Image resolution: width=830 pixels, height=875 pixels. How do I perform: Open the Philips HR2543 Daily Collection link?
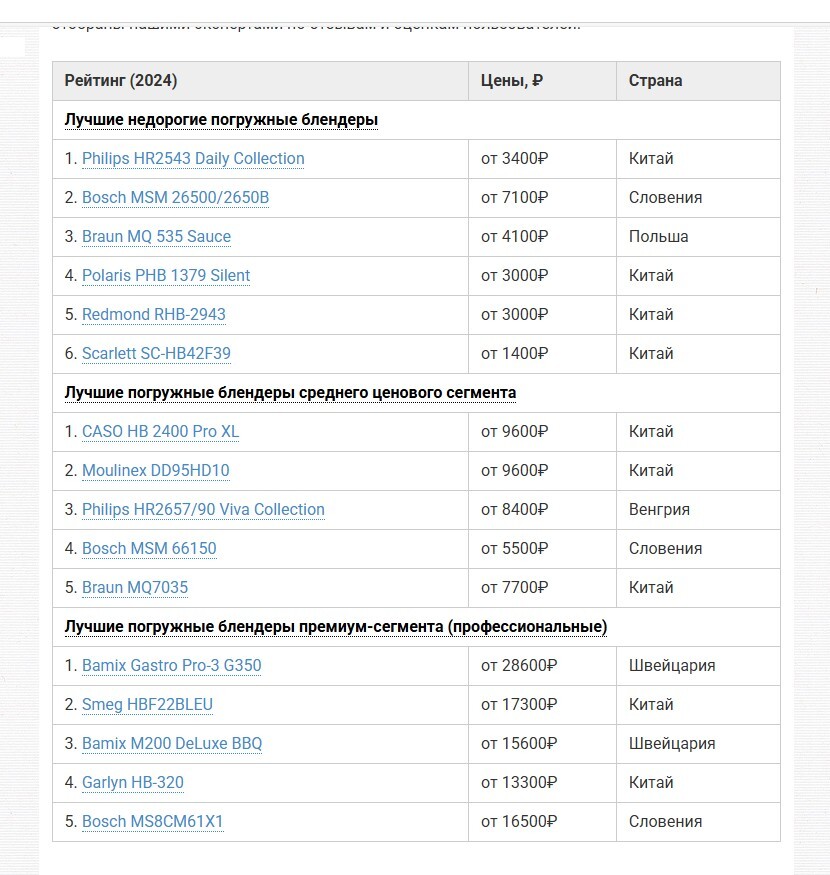click(193, 158)
